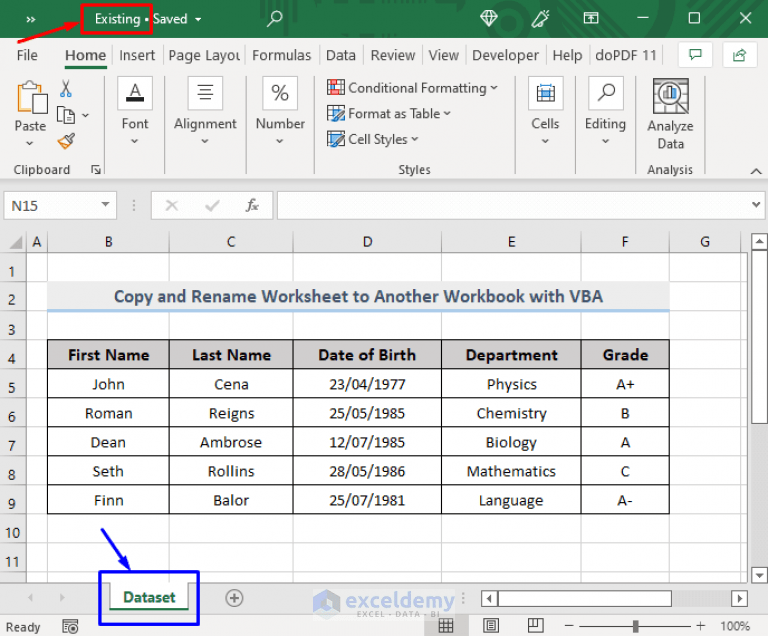The height and width of the screenshot is (636, 768).
Task: Click the pen drawing icon in title bar
Action: pyautogui.click(x=540, y=19)
